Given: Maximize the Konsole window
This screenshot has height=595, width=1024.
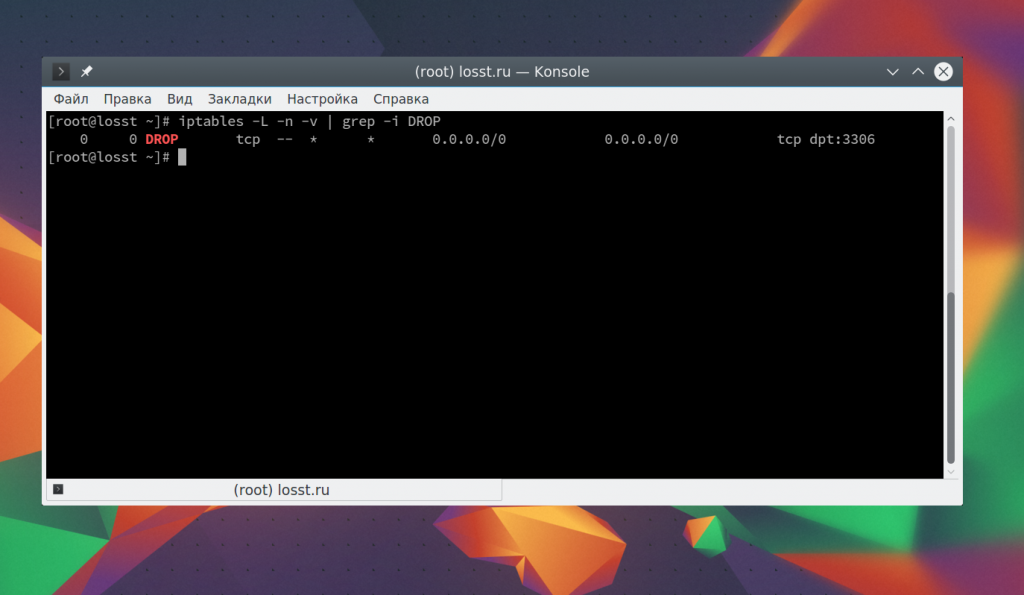Looking at the screenshot, I should coord(918,72).
